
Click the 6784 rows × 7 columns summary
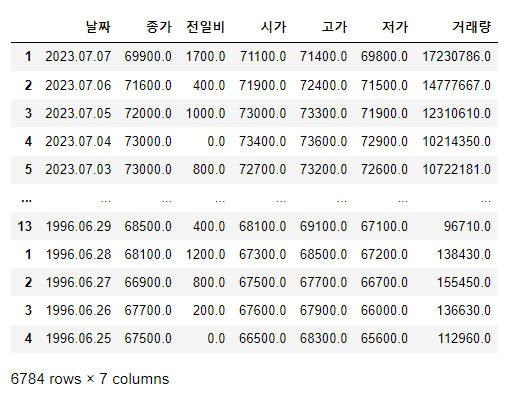[90, 379]
